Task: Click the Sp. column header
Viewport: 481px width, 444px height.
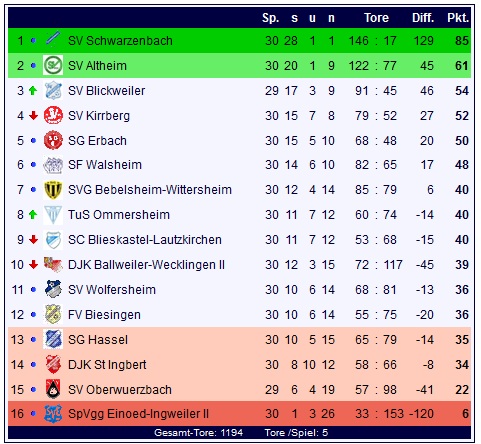Action: click(270, 18)
